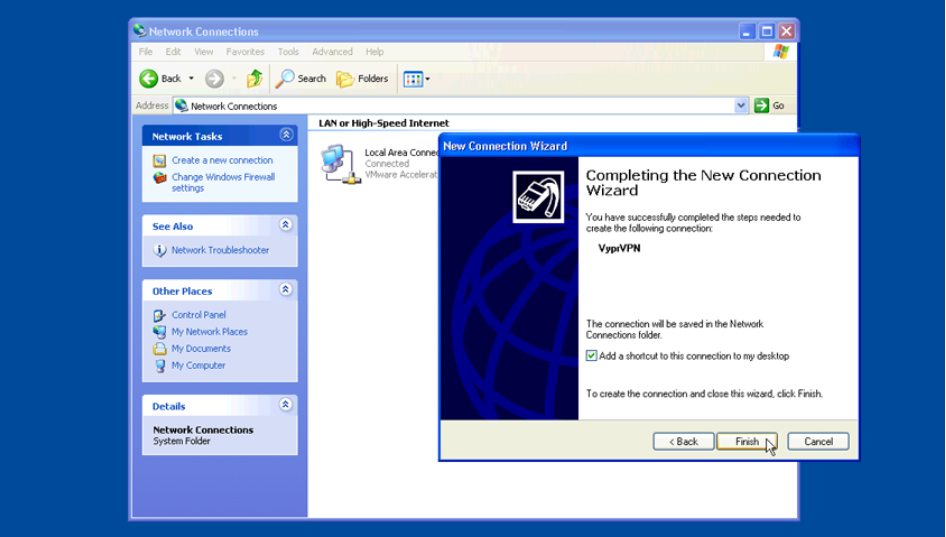Cancel the New Connection Wizard
The width and height of the screenshot is (946, 537).
tap(818, 442)
